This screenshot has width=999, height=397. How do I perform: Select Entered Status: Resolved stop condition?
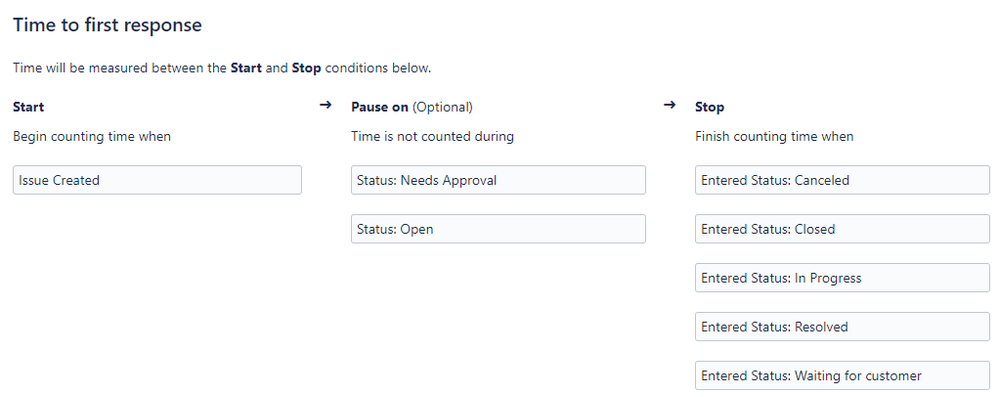coord(842,327)
